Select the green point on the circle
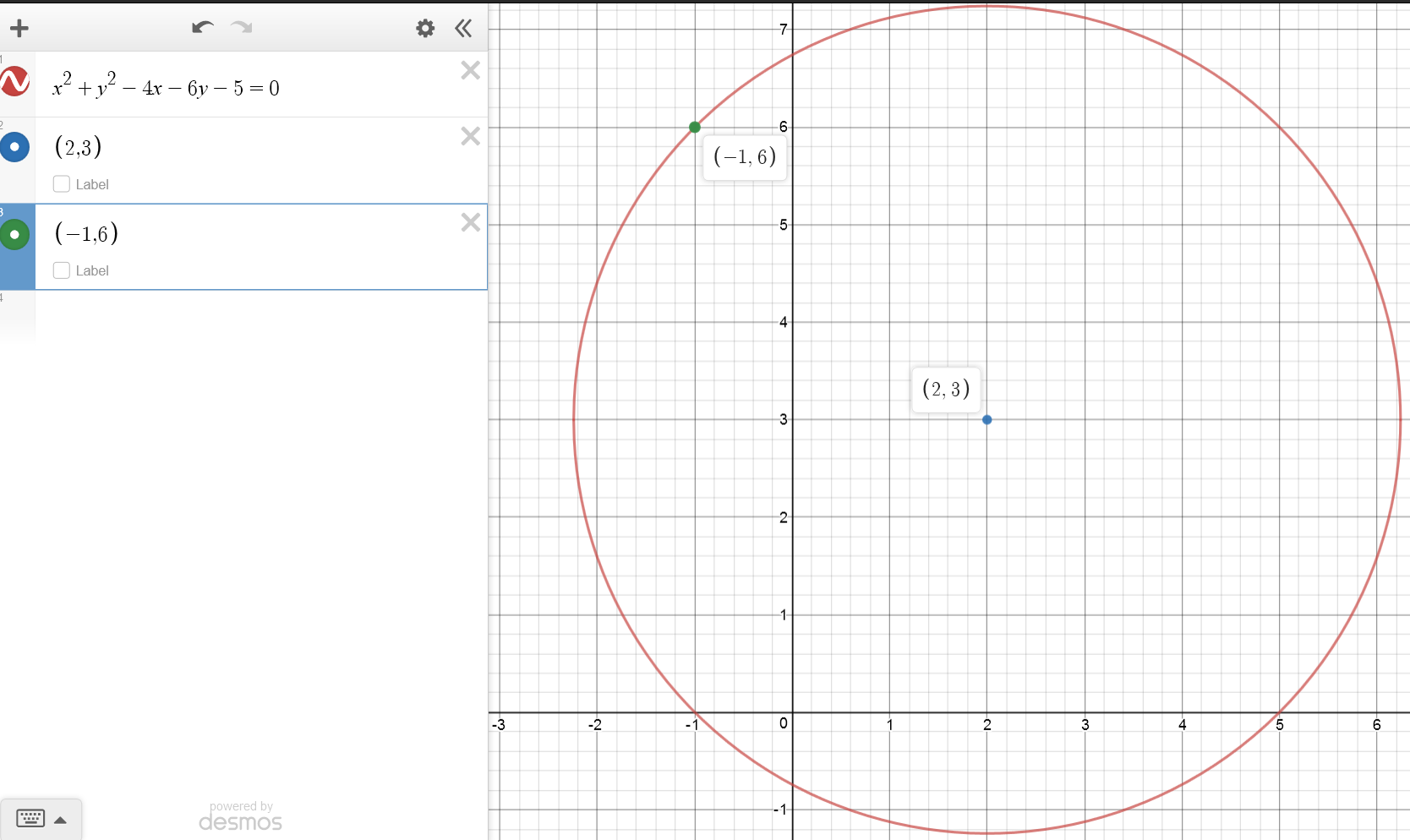This screenshot has width=1410, height=840. 695,128
